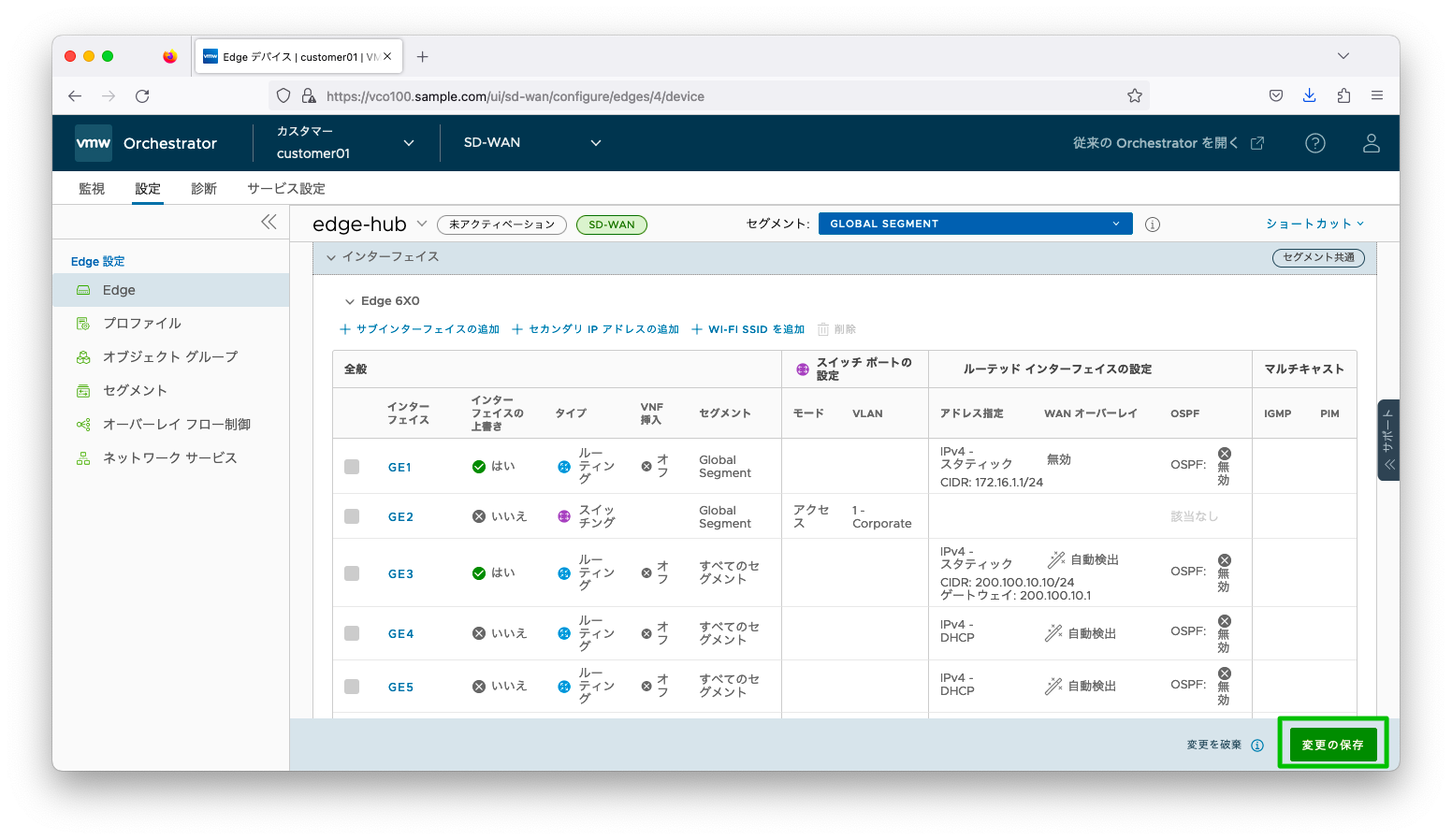This screenshot has height=840, width=1452.
Task: Close the Edge デバイス browser tab
Action: pyautogui.click(x=387, y=56)
